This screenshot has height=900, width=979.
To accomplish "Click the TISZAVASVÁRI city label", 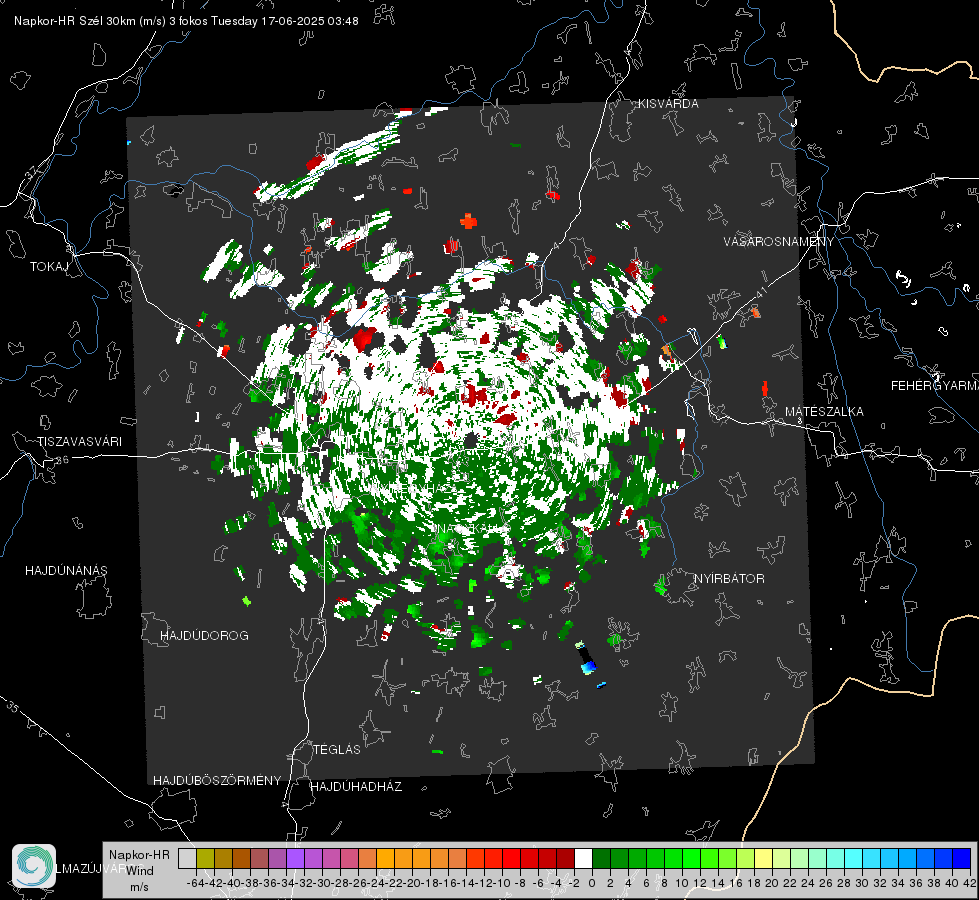I will pyautogui.click(x=79, y=442).
